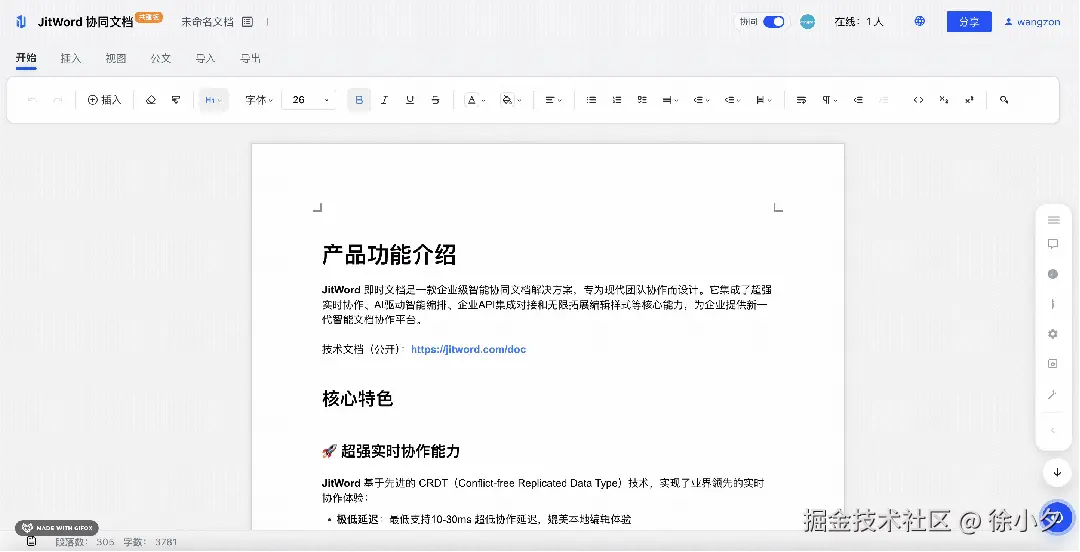Image resolution: width=1080 pixels, height=552 pixels.
Task: Click the JitWord logo icon
Action: point(21,21)
